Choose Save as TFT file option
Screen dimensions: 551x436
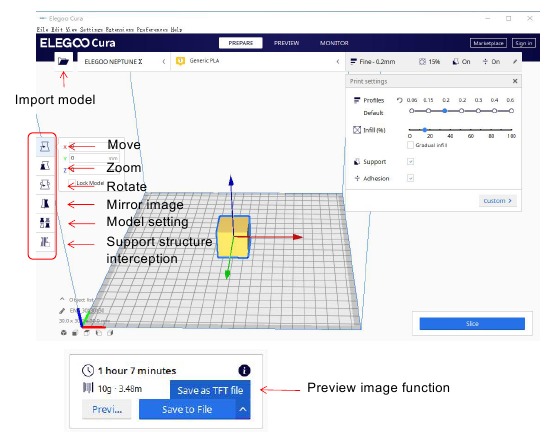210,390
